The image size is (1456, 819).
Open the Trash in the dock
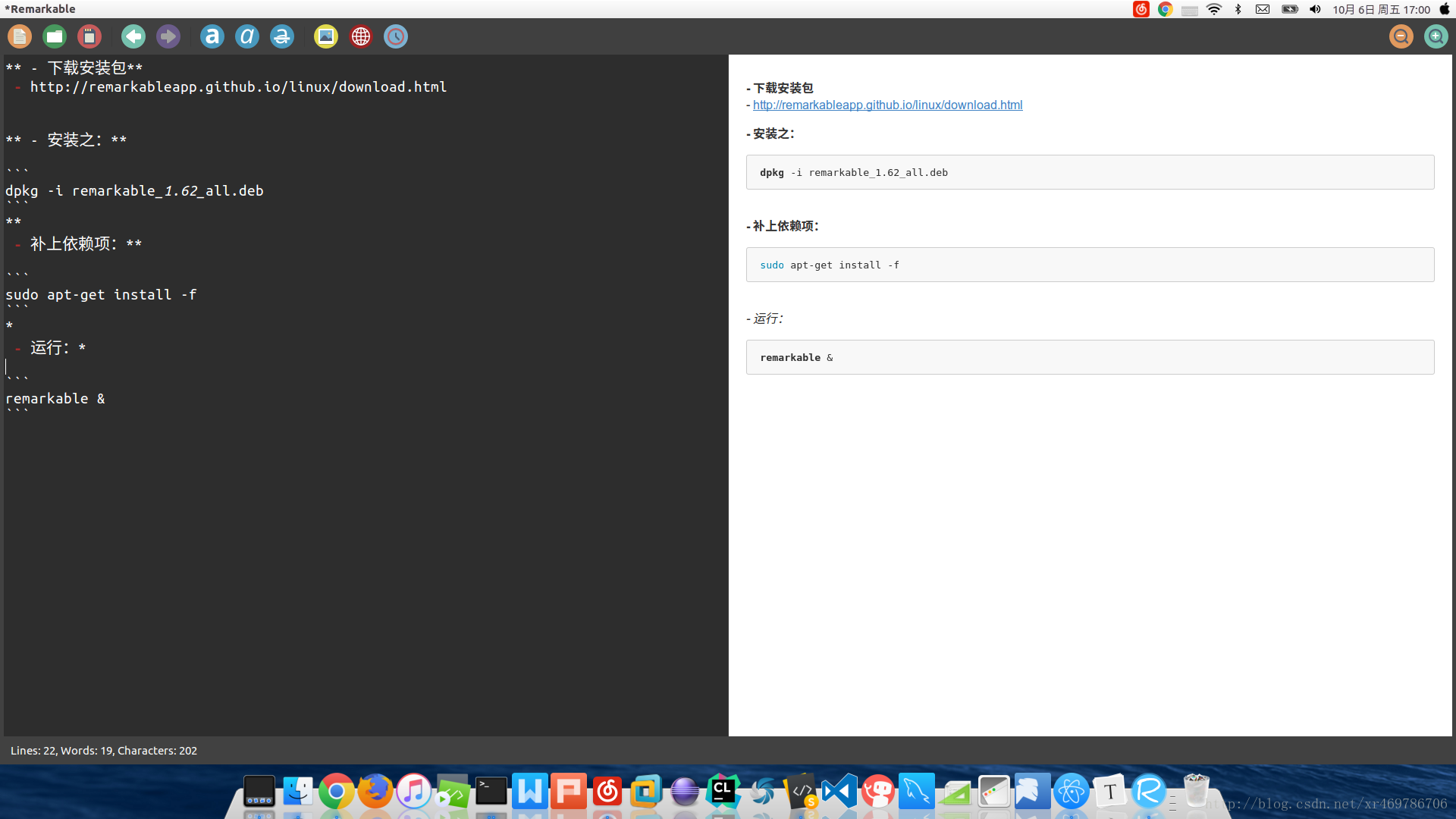1196,790
